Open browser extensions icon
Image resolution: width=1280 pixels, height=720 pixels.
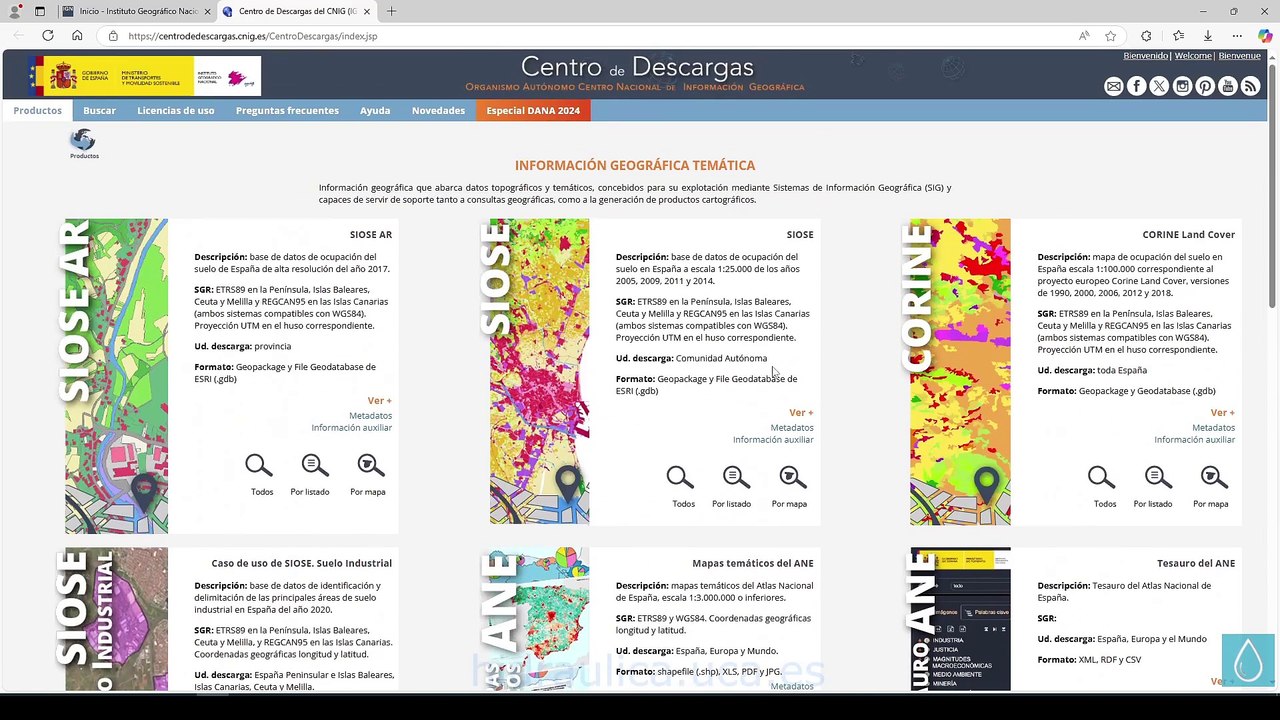[x=1146, y=36]
